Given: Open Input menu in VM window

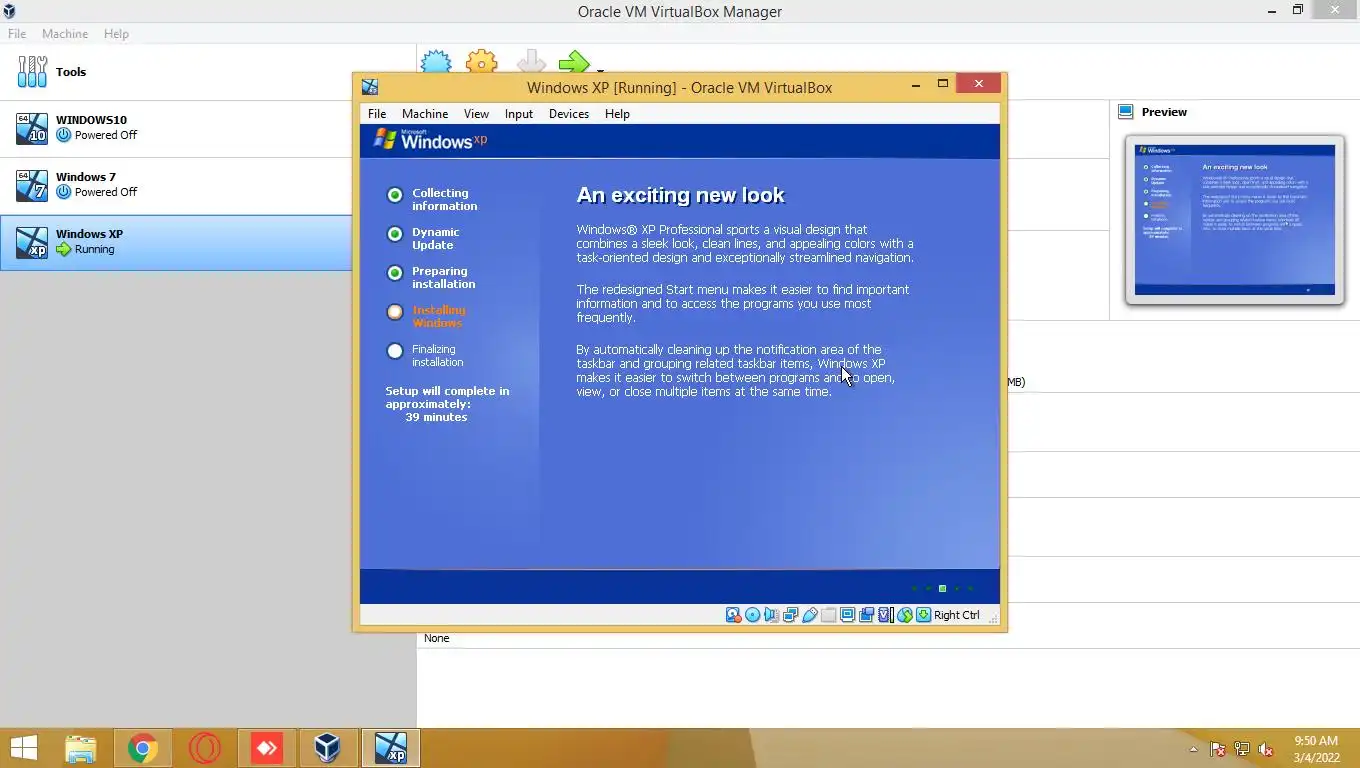Looking at the screenshot, I should coord(519,114).
